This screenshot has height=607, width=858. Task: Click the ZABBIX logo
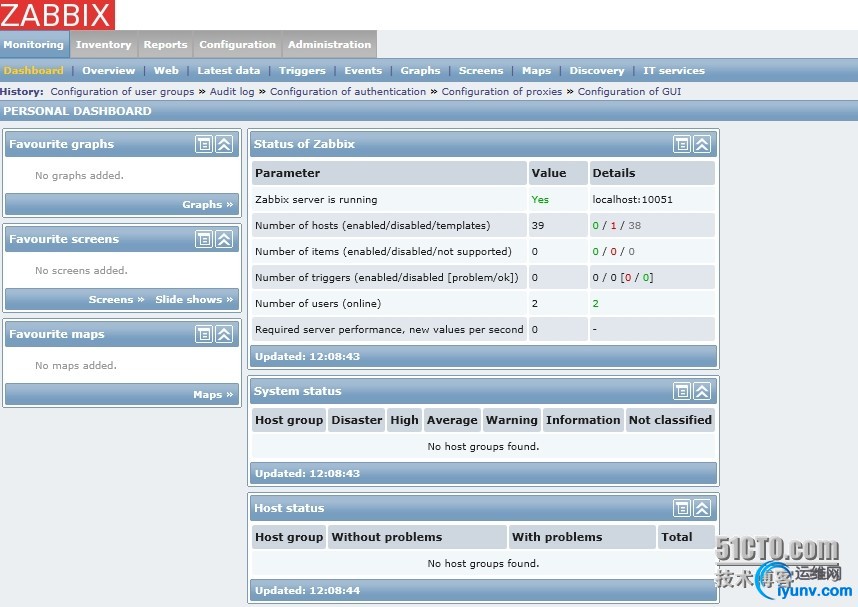click(x=57, y=15)
